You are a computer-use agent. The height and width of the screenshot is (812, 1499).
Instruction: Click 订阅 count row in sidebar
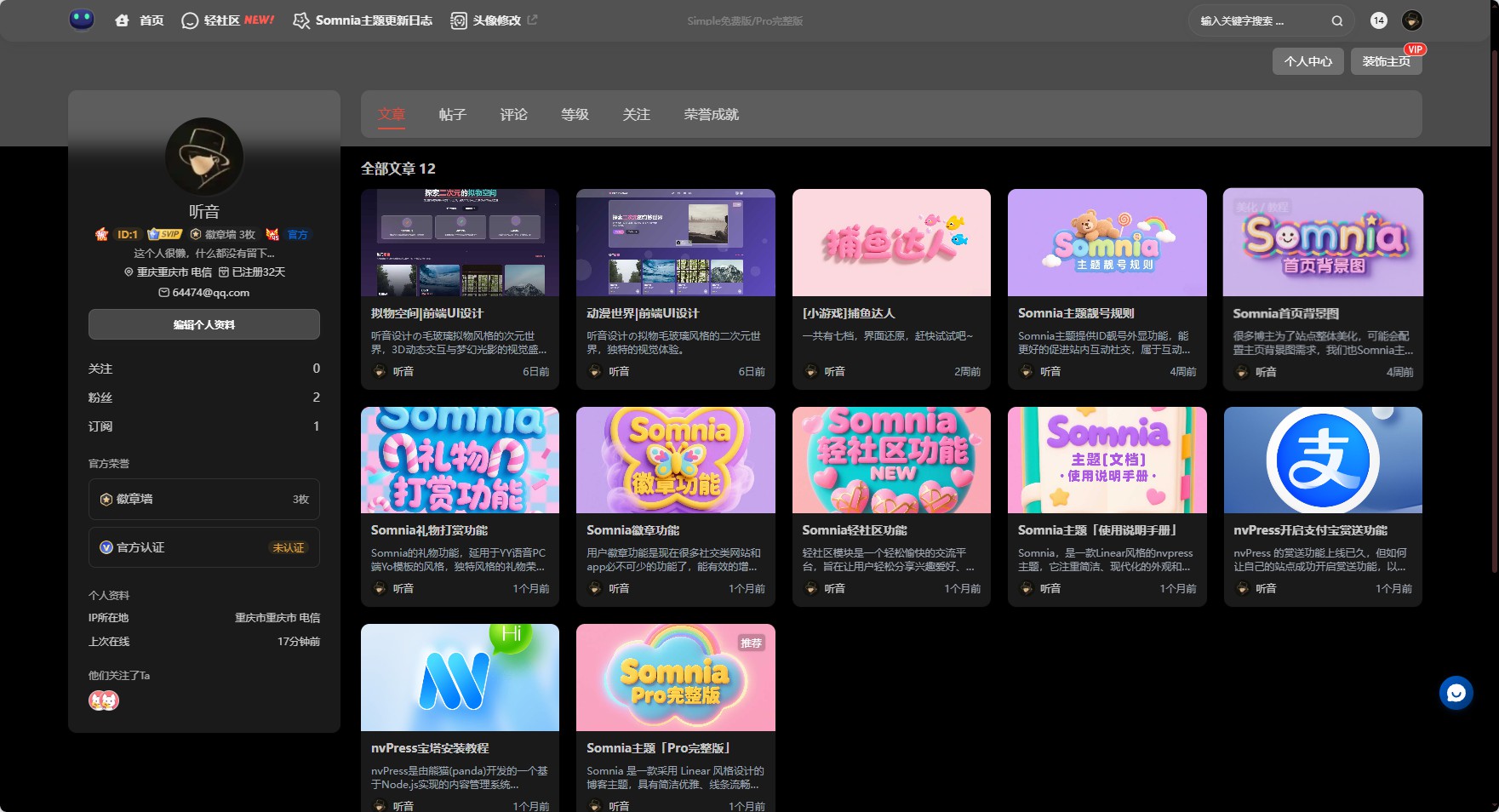(x=204, y=426)
